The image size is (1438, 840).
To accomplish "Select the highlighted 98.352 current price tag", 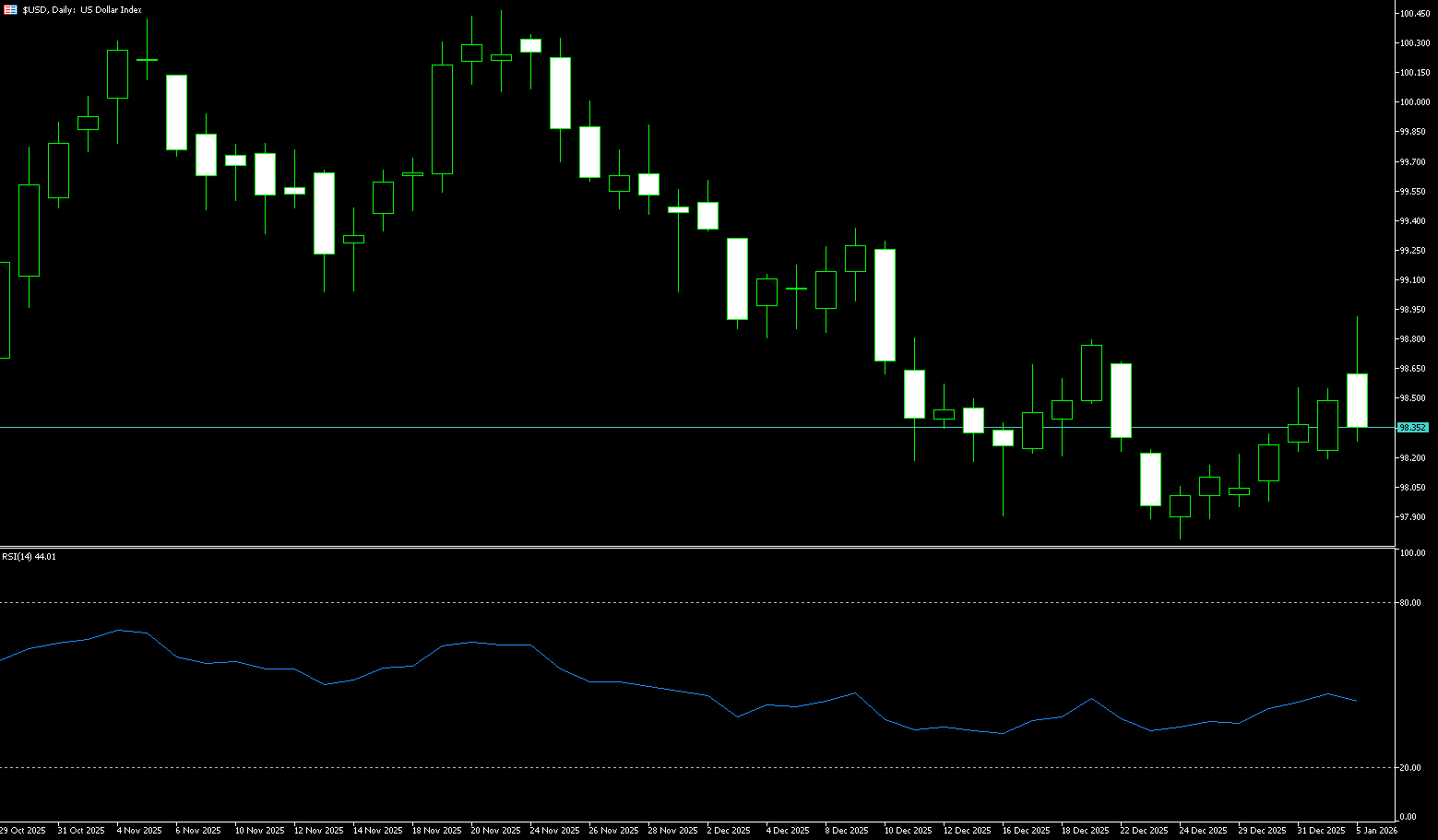I will click(1413, 428).
